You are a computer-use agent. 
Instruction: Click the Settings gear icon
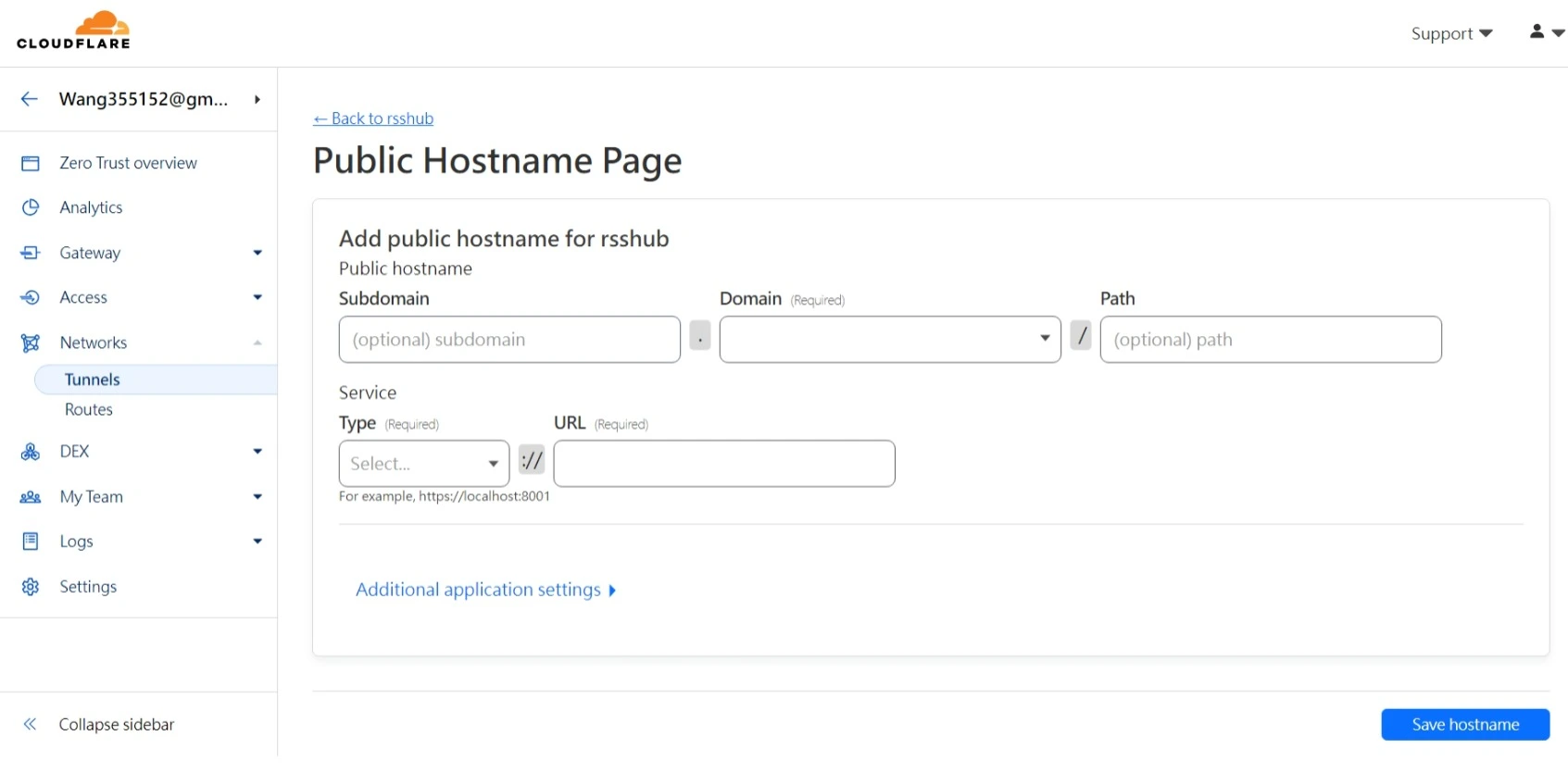click(x=31, y=587)
